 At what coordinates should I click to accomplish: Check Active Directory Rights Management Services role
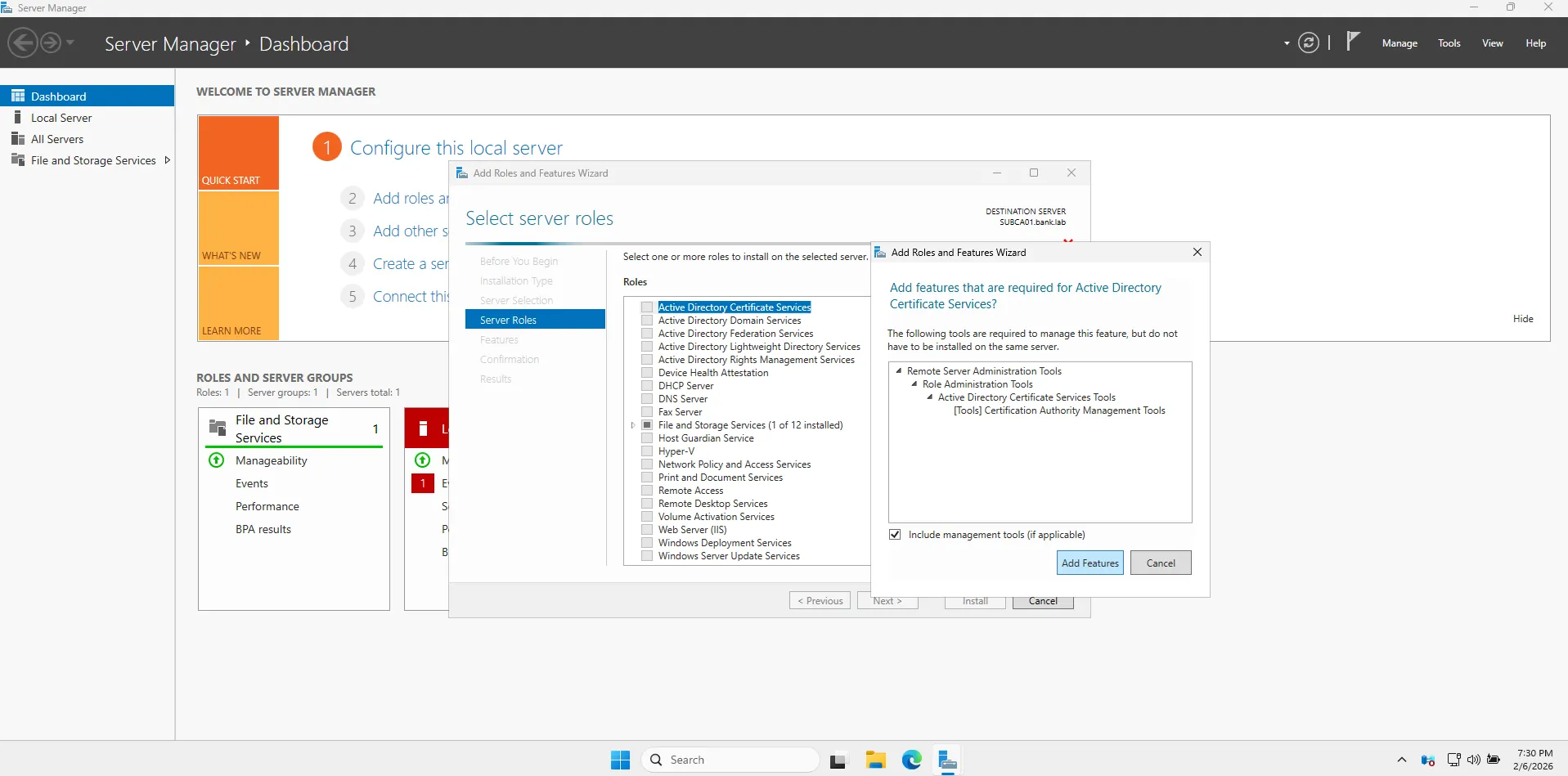tap(647, 360)
